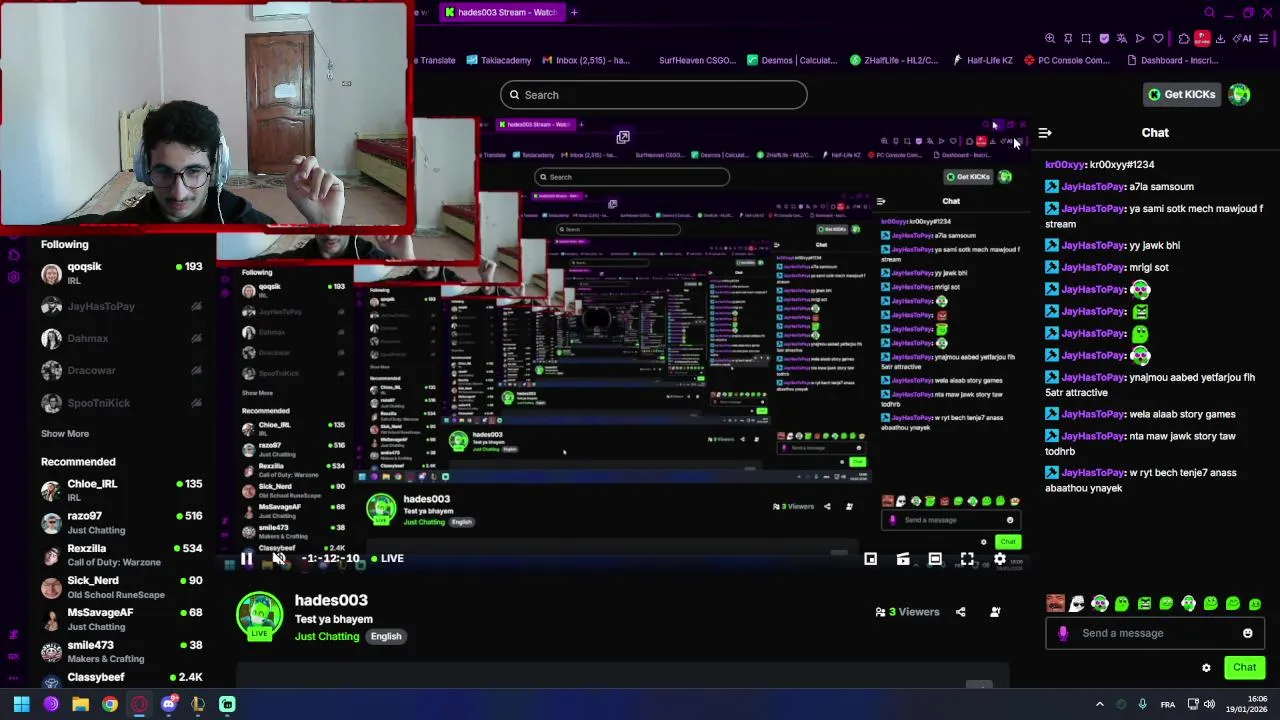Open the Desmos Calculator bookmark

pos(792,60)
